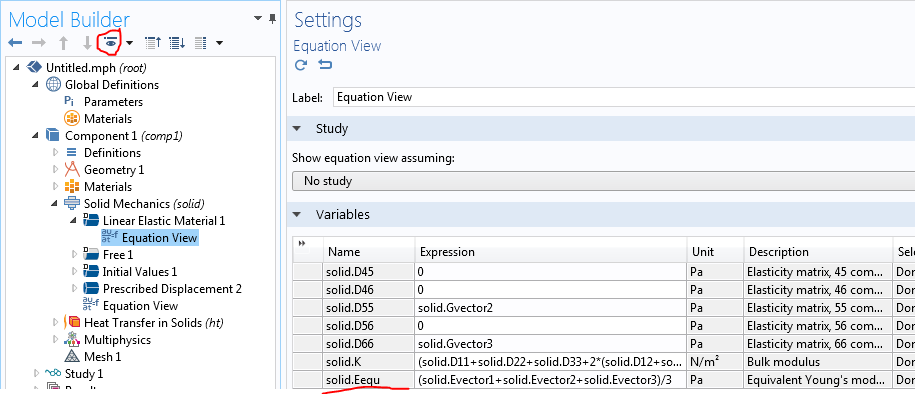
Task: Click the Label input field
Action: tap(624, 97)
